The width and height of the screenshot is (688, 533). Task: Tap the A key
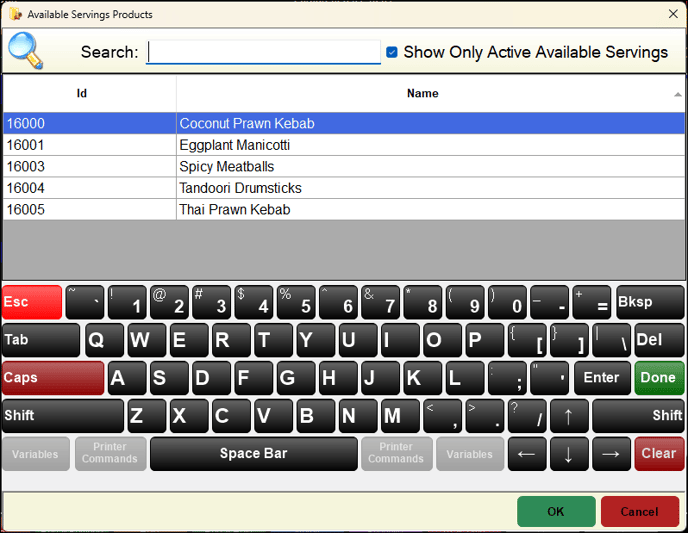point(127,378)
